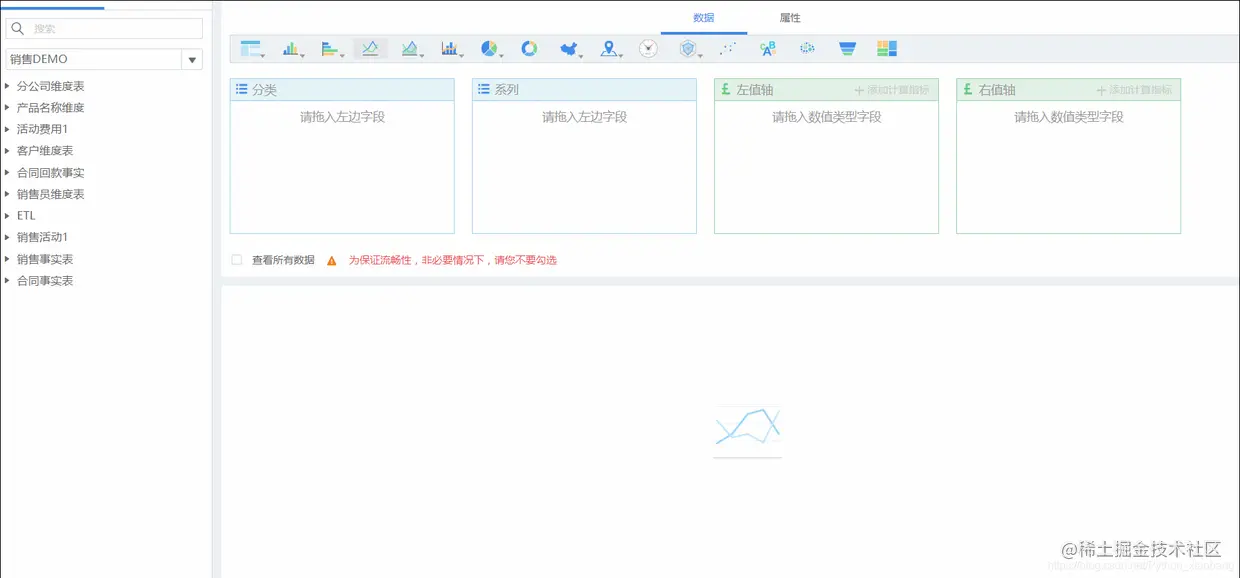Select the table chart type icon
This screenshot has width=1240, height=578.
pos(250,49)
